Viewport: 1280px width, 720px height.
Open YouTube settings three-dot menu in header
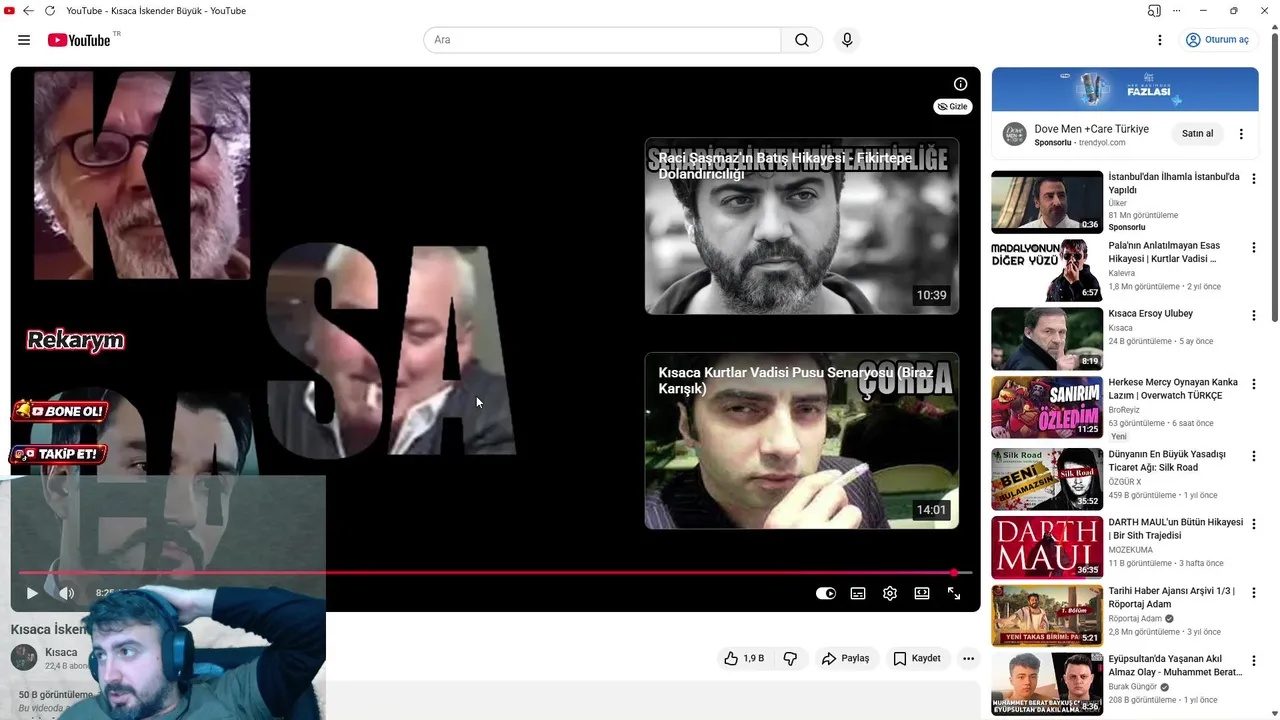(x=1160, y=40)
